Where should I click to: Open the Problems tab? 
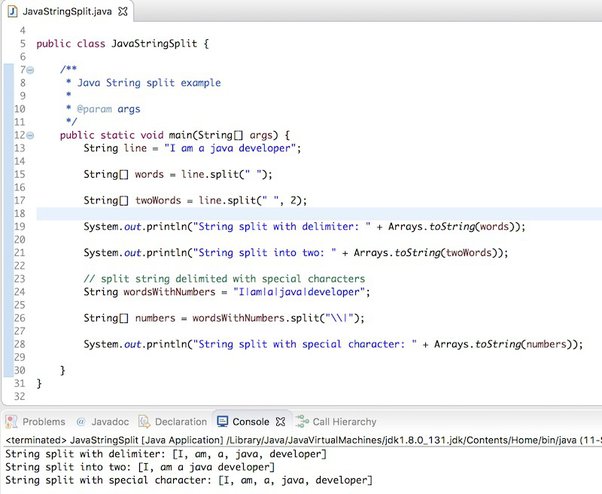pyautogui.click(x=43, y=422)
